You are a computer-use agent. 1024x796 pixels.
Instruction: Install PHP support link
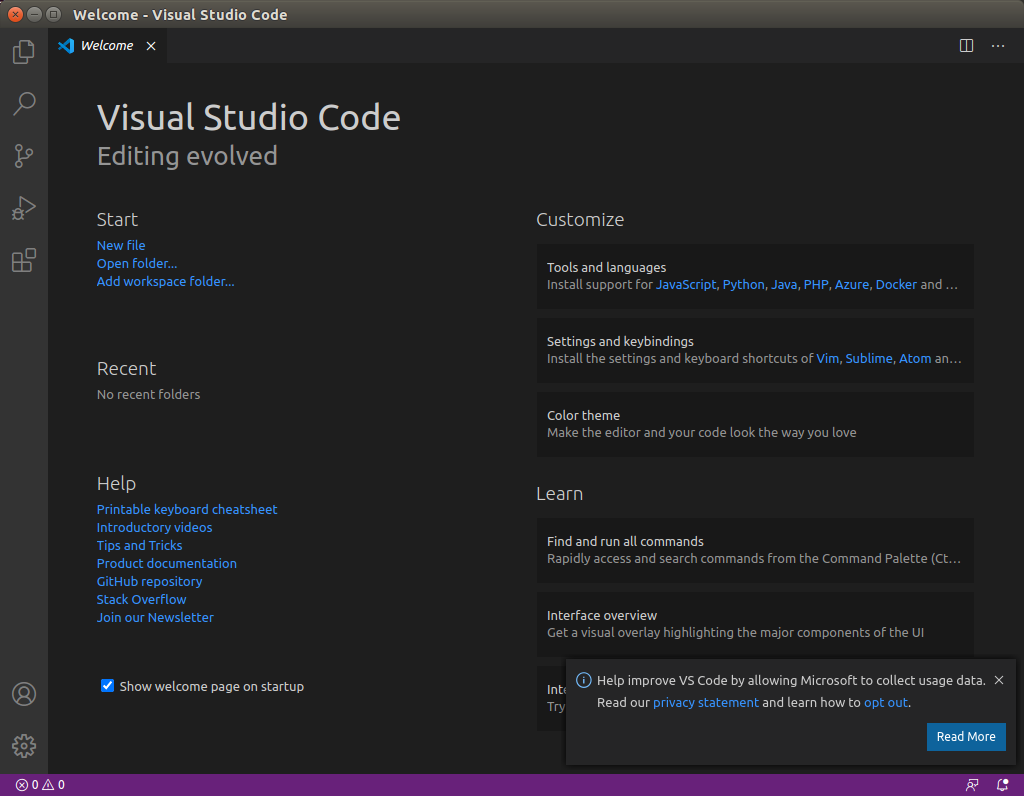pos(816,285)
